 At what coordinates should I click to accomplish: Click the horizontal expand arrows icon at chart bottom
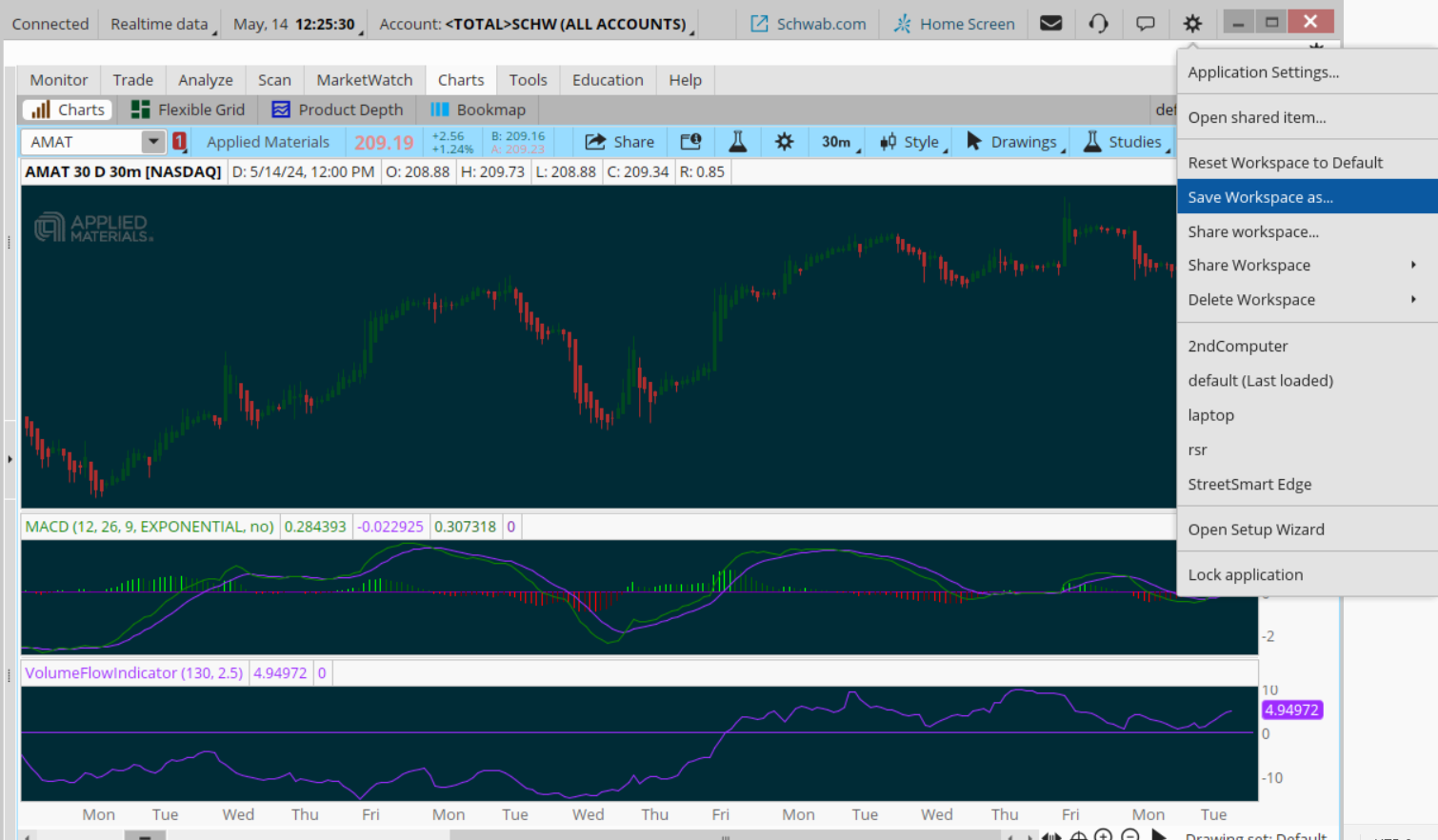pos(1051,836)
